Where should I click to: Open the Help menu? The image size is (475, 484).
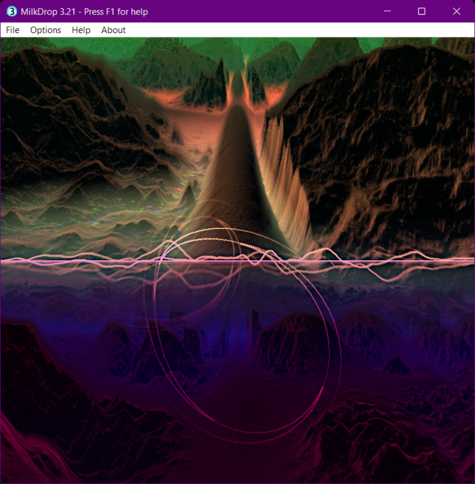[81, 30]
